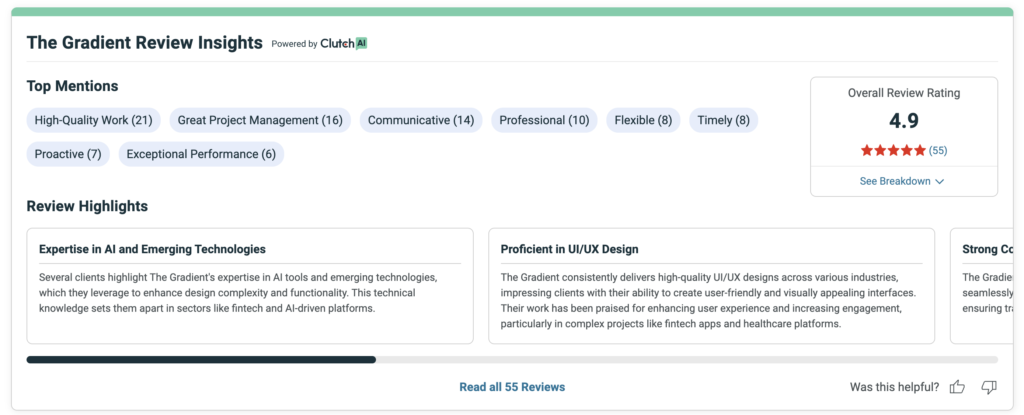Click the thumbs up helpful icon

click(957, 387)
